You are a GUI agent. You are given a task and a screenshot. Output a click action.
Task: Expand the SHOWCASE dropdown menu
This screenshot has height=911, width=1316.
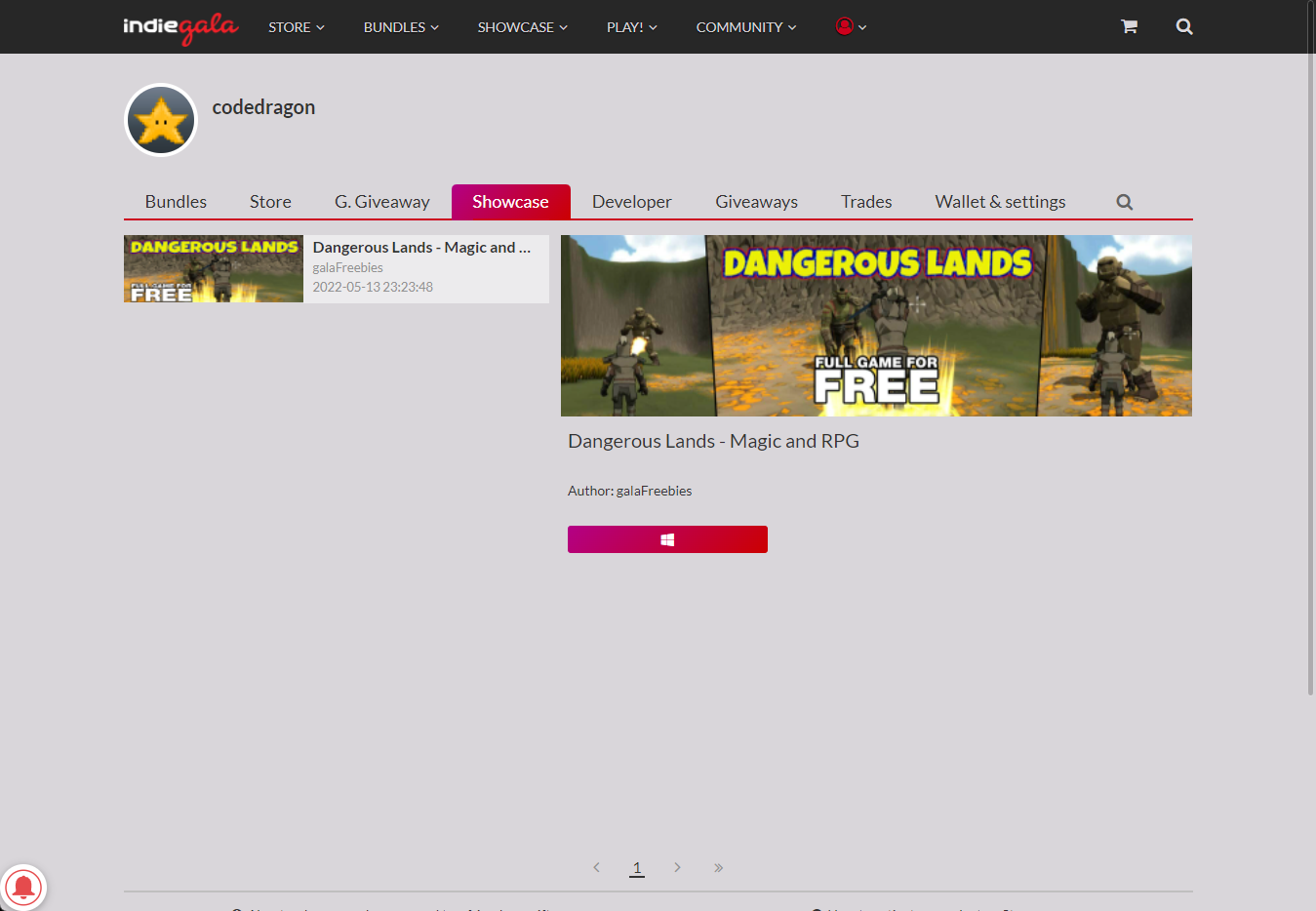pyautogui.click(x=522, y=27)
